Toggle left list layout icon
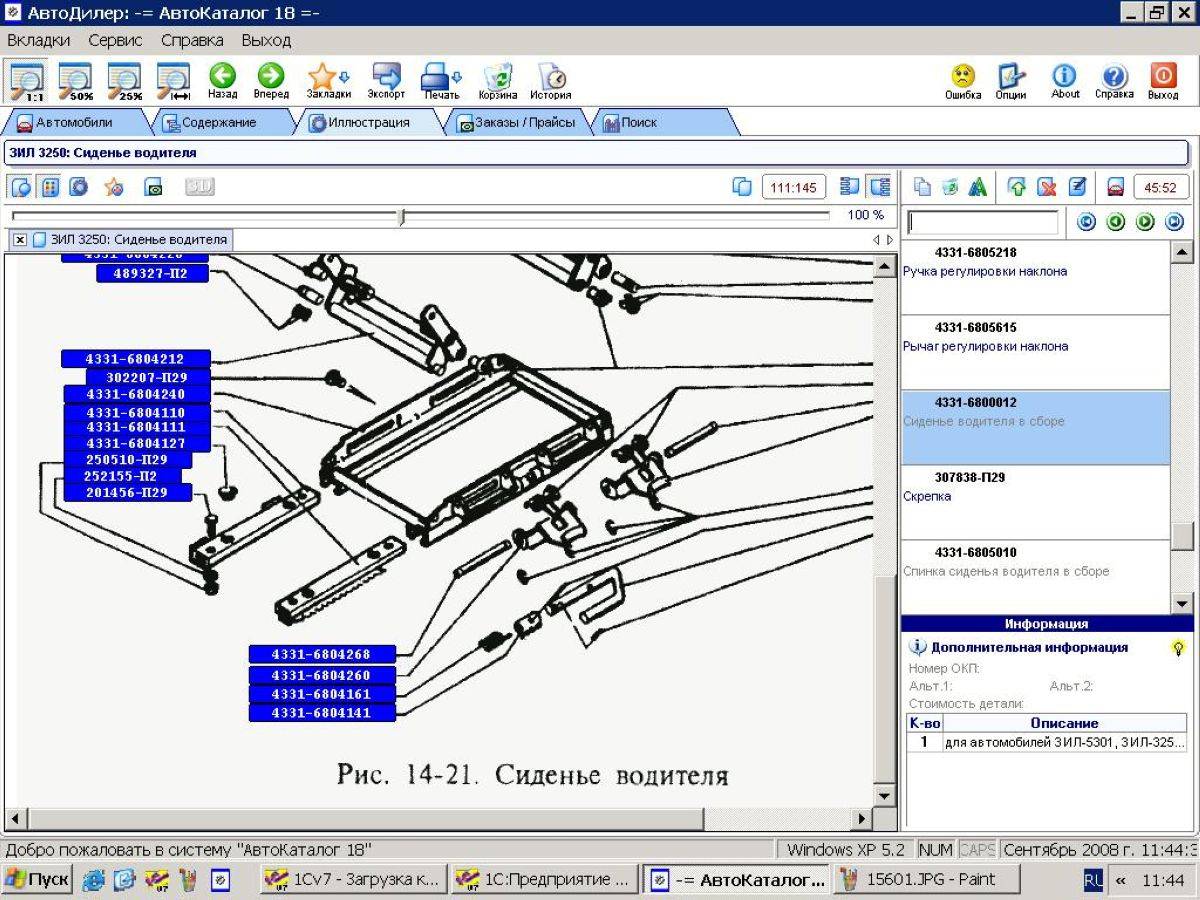The image size is (1200, 900). (850, 187)
